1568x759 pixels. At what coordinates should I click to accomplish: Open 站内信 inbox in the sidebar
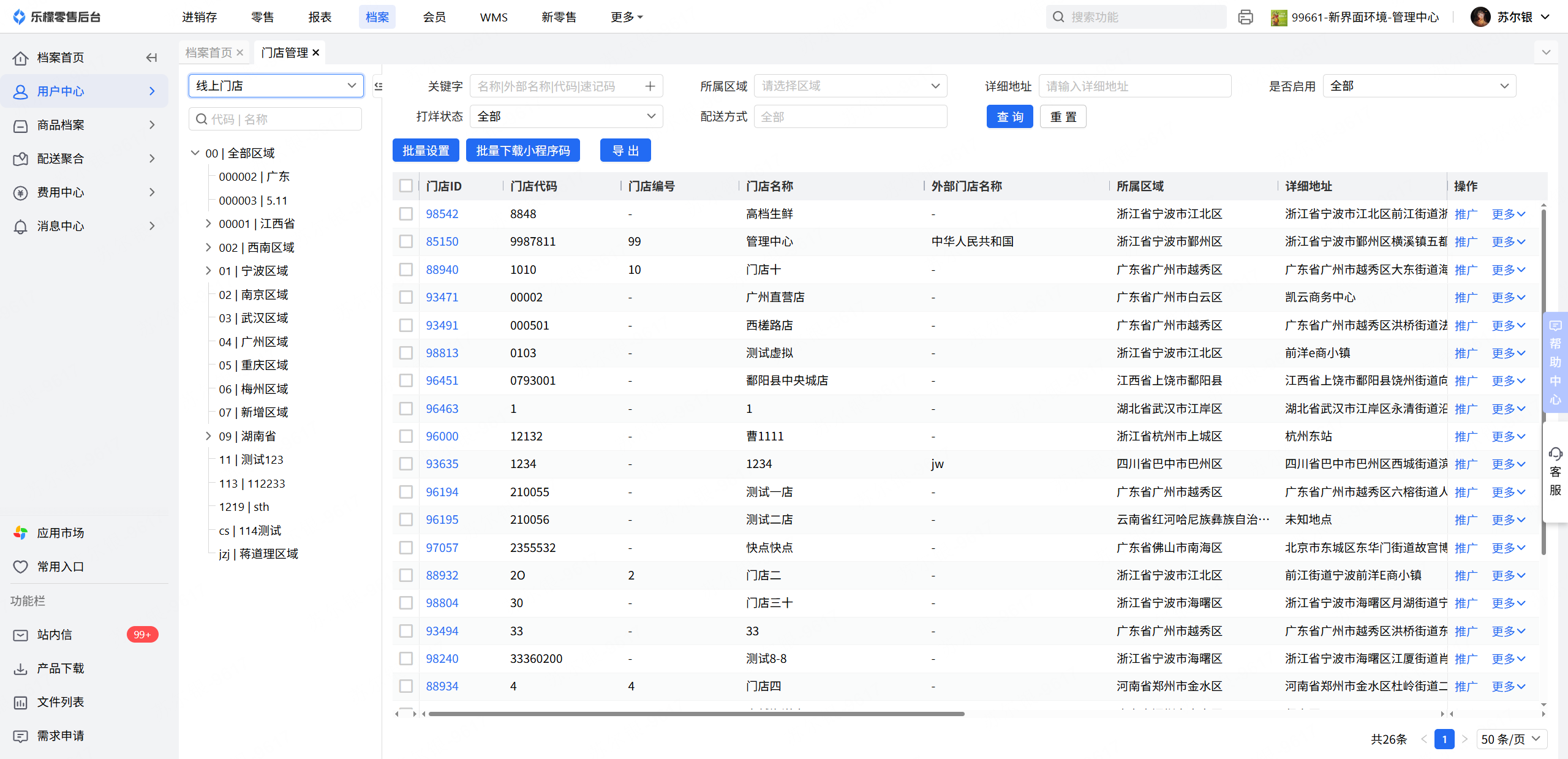tap(54, 635)
